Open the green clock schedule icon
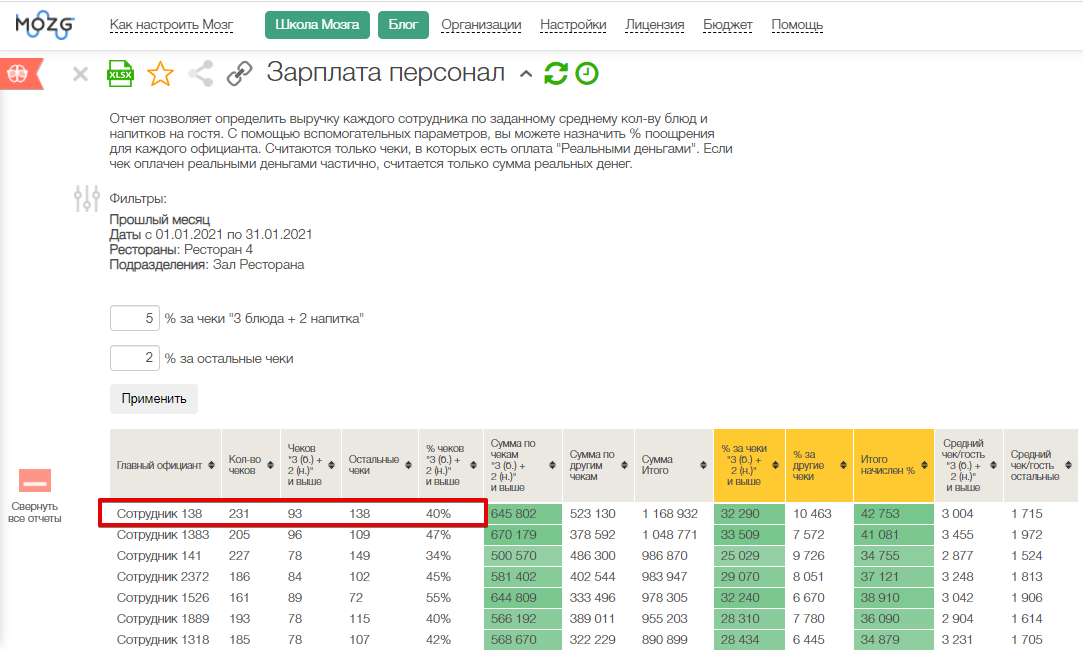This screenshot has width=1083, height=651. (587, 73)
